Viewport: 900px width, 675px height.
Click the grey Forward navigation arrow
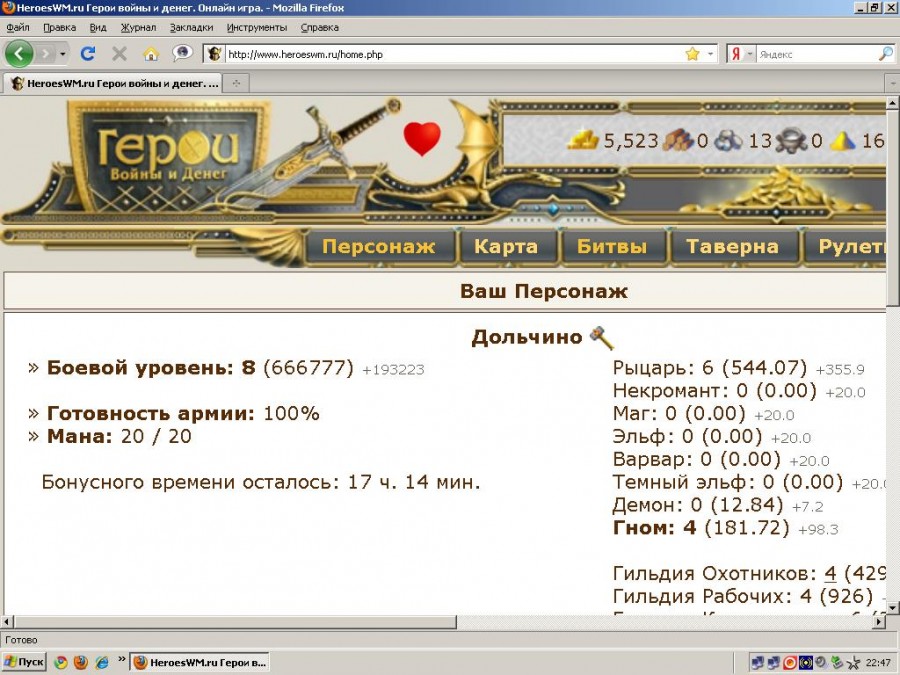[46, 54]
